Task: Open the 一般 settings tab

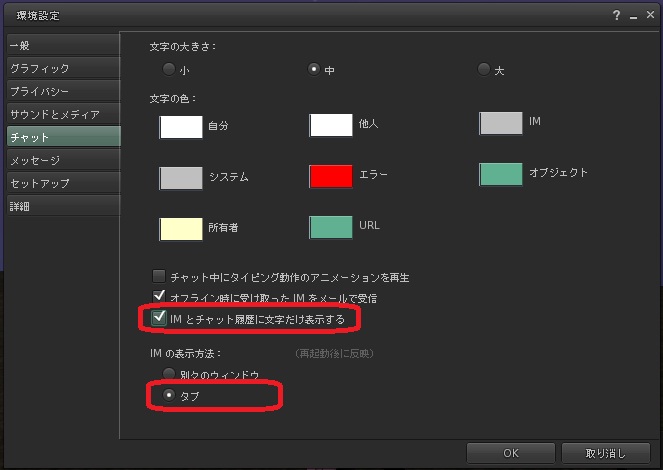Action: click(60, 46)
